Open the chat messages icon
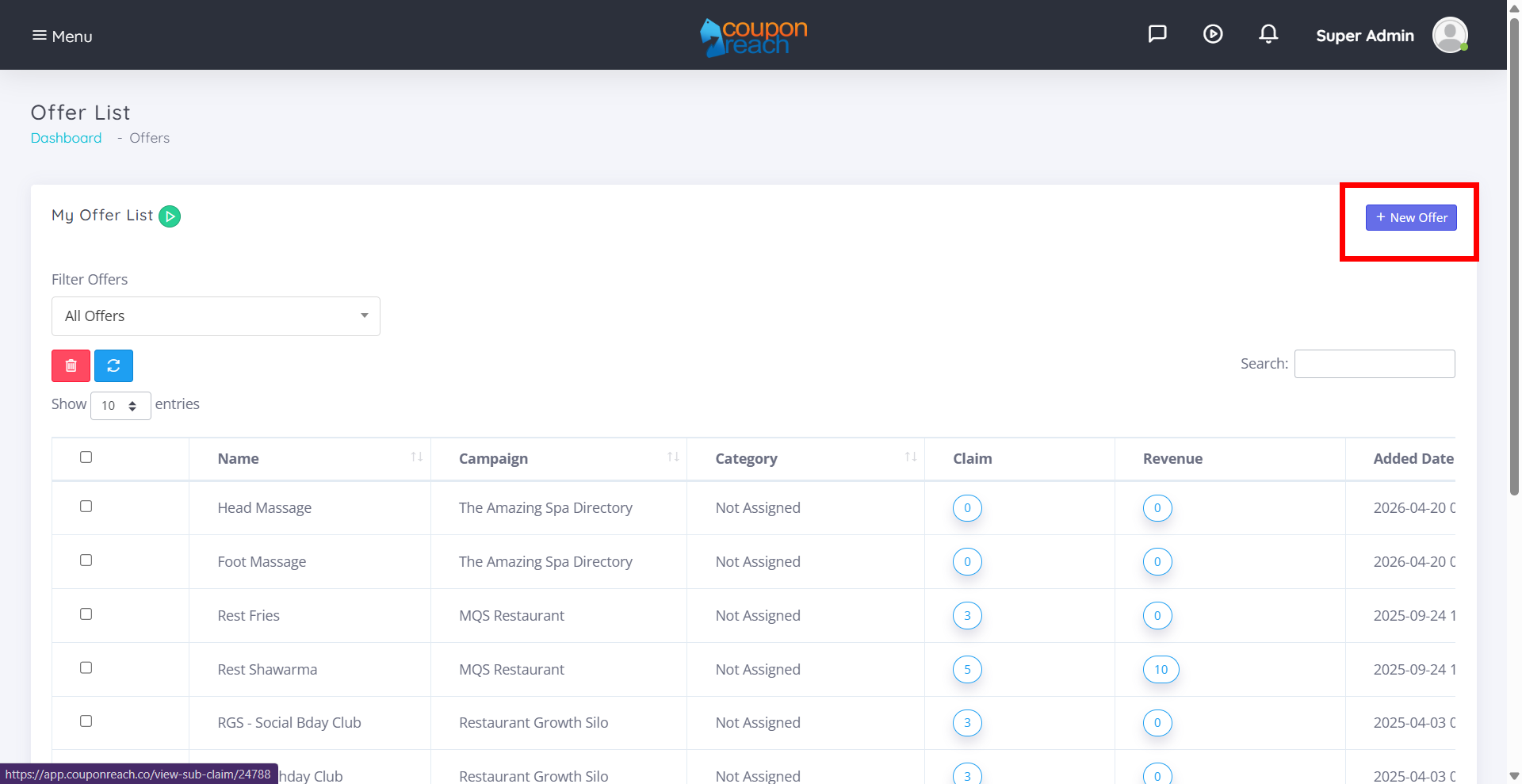The image size is (1522, 784). point(1157,34)
